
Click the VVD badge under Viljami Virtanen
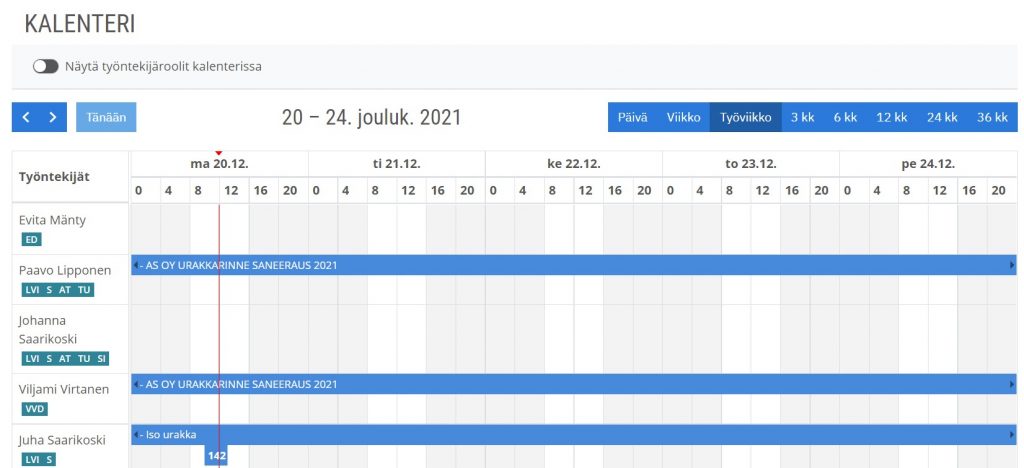pos(35,409)
